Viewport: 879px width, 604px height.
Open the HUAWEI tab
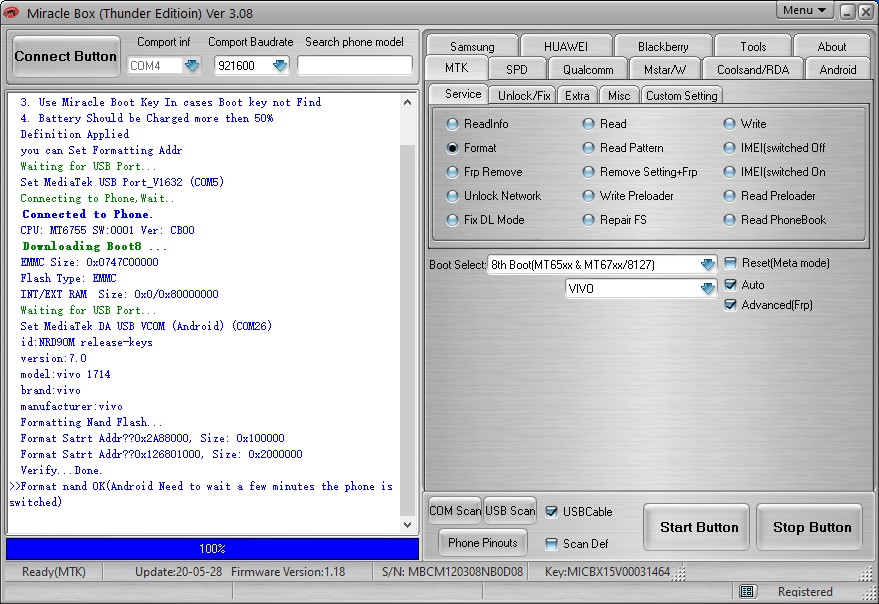566,46
